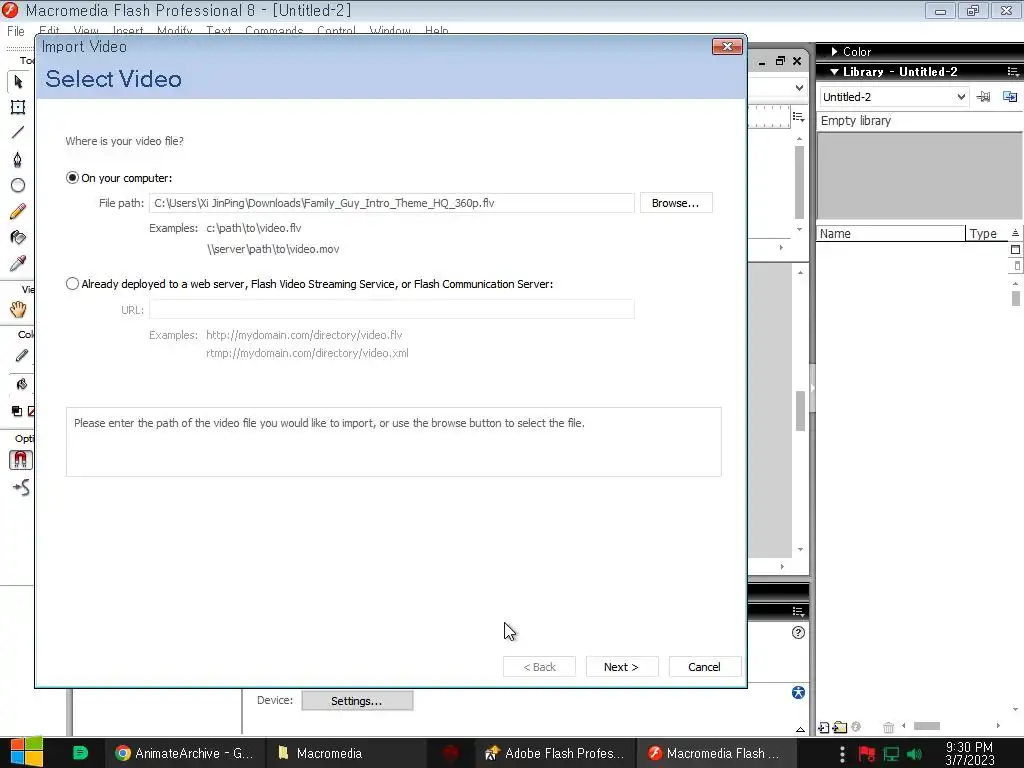This screenshot has width=1024, height=768.
Task: Click the Library delete trash icon
Action: (888, 727)
